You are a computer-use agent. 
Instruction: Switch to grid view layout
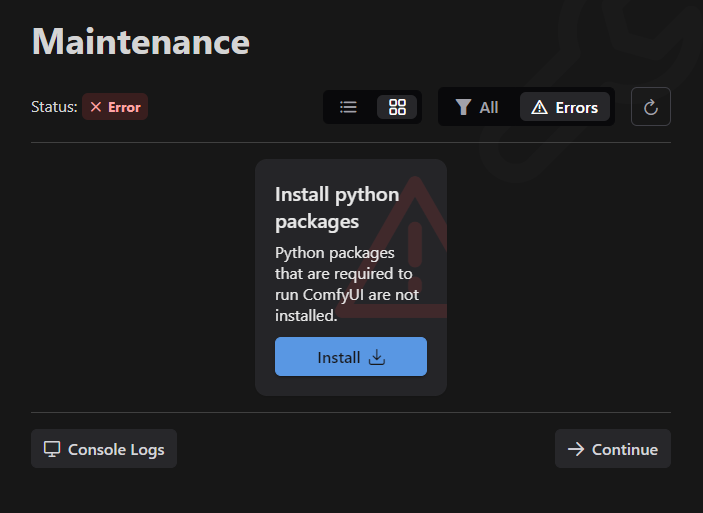[x=397, y=107]
